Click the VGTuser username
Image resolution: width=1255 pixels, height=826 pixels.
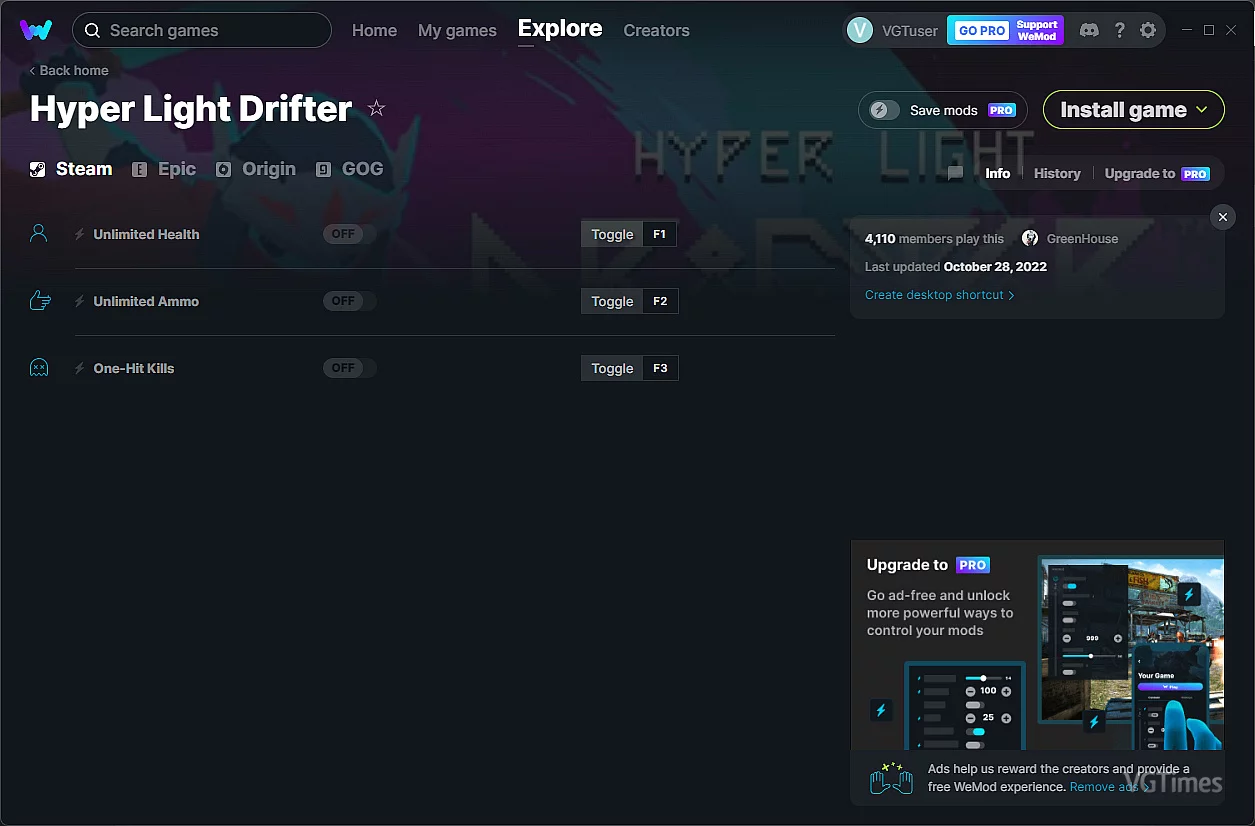pos(910,31)
